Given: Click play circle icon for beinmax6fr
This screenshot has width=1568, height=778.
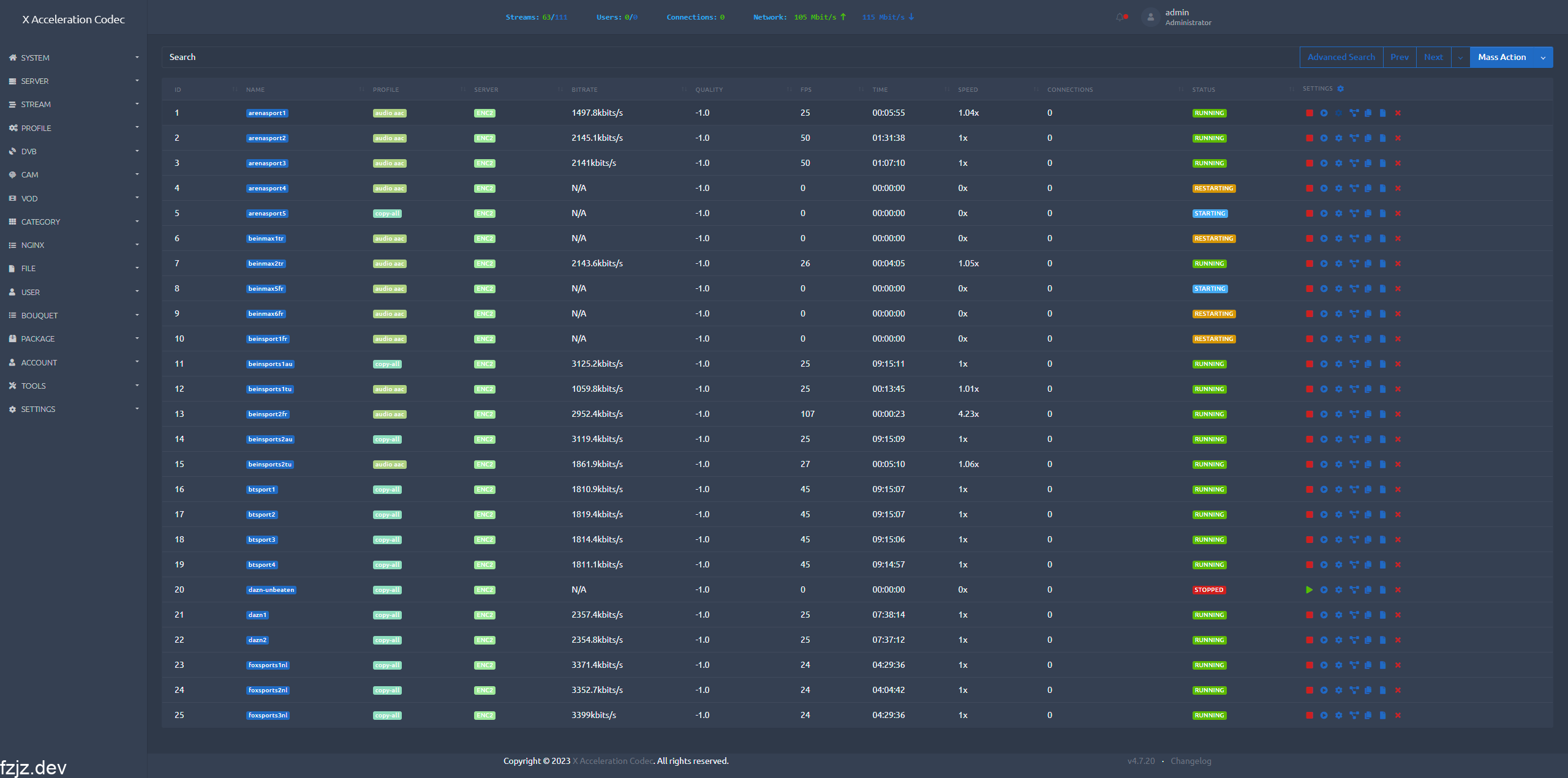Looking at the screenshot, I should (1324, 314).
